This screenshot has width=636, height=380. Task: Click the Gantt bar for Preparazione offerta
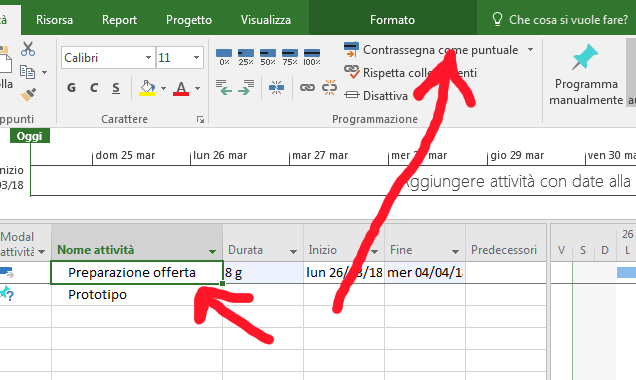(x=626, y=273)
